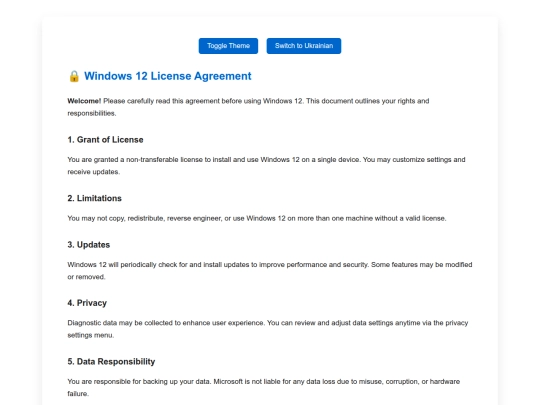Click the paragraph about backing up data

[263, 387]
